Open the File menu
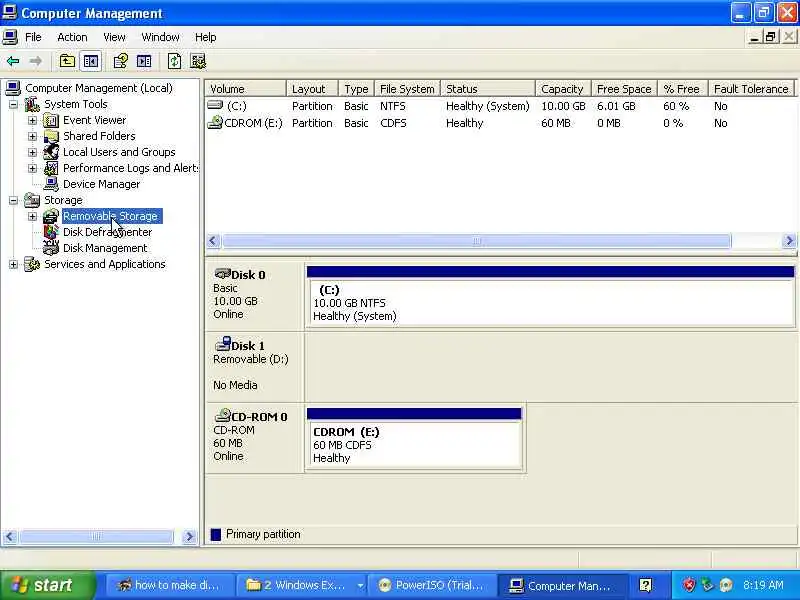The width and height of the screenshot is (800, 600). [x=33, y=37]
